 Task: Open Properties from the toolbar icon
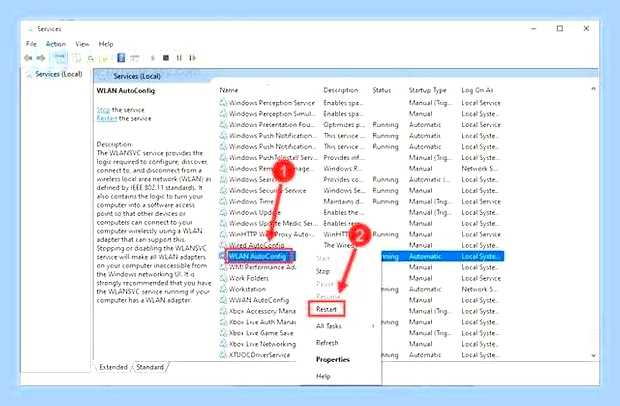(x=77, y=58)
